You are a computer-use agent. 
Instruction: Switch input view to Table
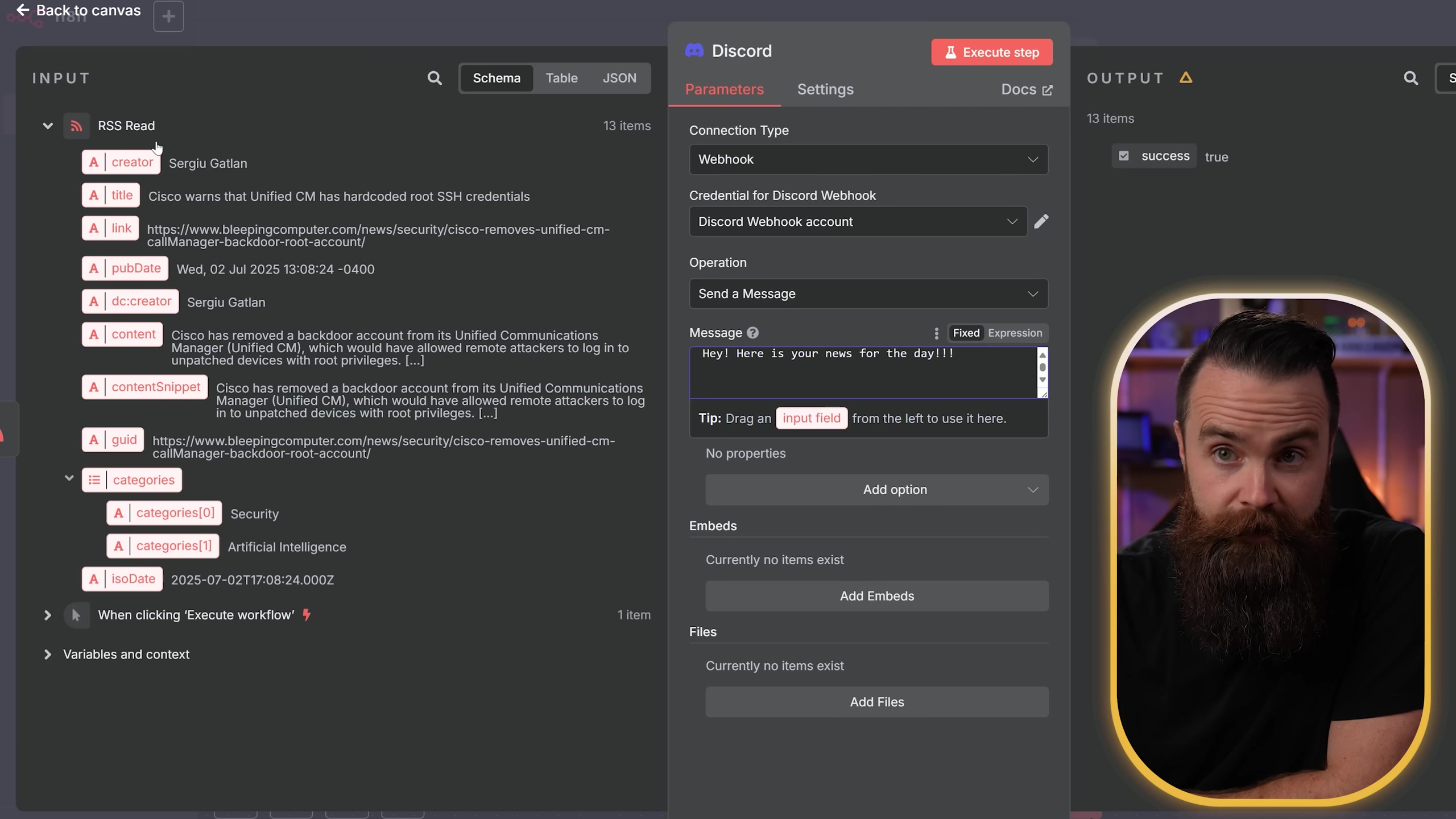click(561, 78)
